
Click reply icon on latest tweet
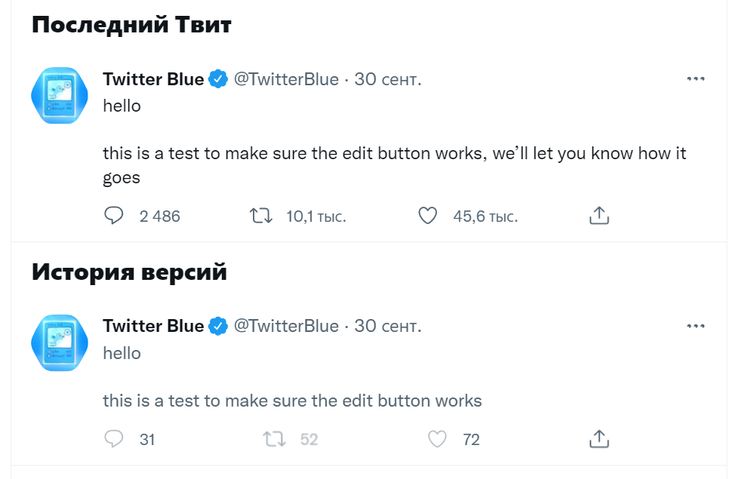(x=114, y=215)
